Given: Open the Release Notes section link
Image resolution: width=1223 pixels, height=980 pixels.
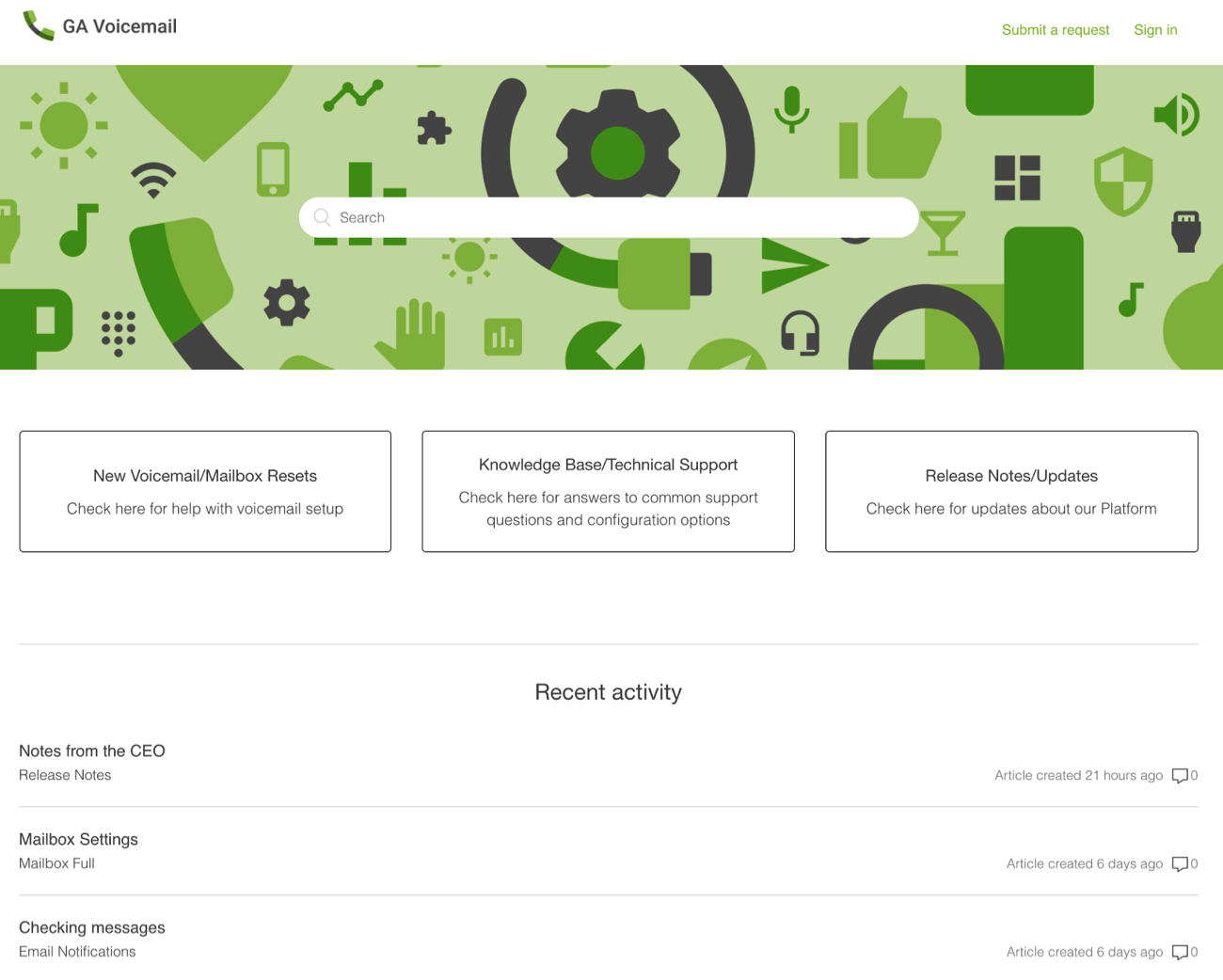Looking at the screenshot, I should [x=65, y=775].
